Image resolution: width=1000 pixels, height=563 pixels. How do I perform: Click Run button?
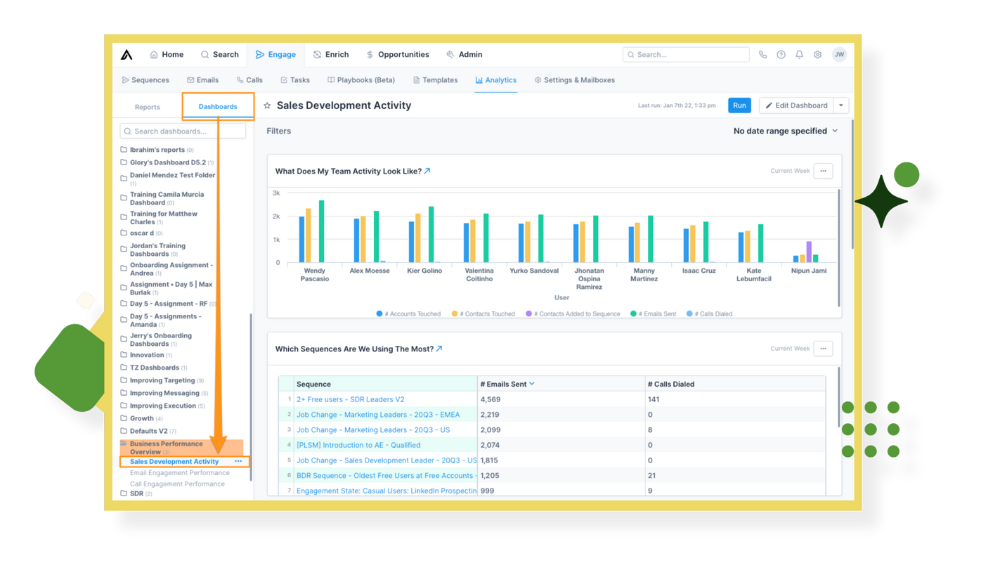739,106
